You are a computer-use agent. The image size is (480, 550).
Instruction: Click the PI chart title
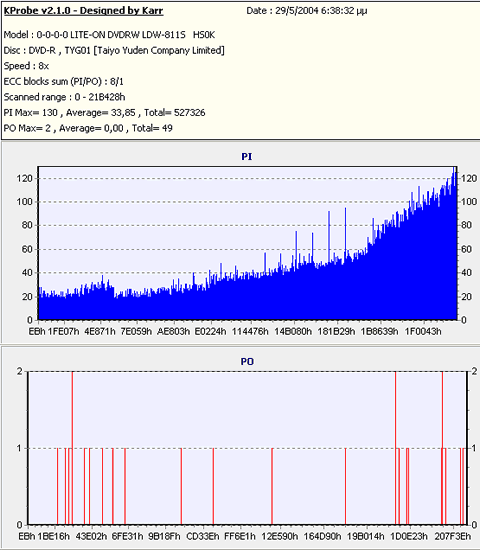click(x=247, y=156)
